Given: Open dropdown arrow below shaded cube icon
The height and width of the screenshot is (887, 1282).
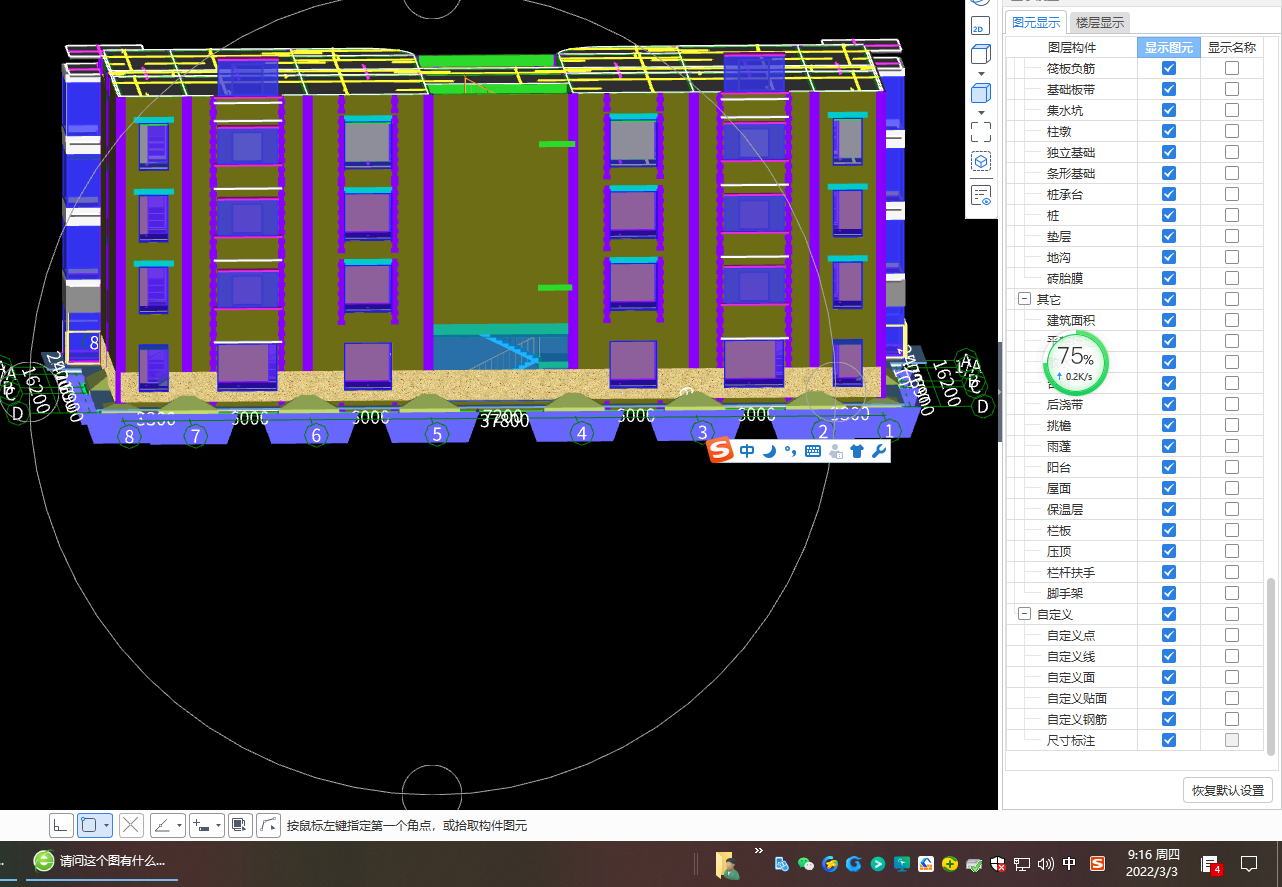Looking at the screenshot, I should pyautogui.click(x=981, y=112).
